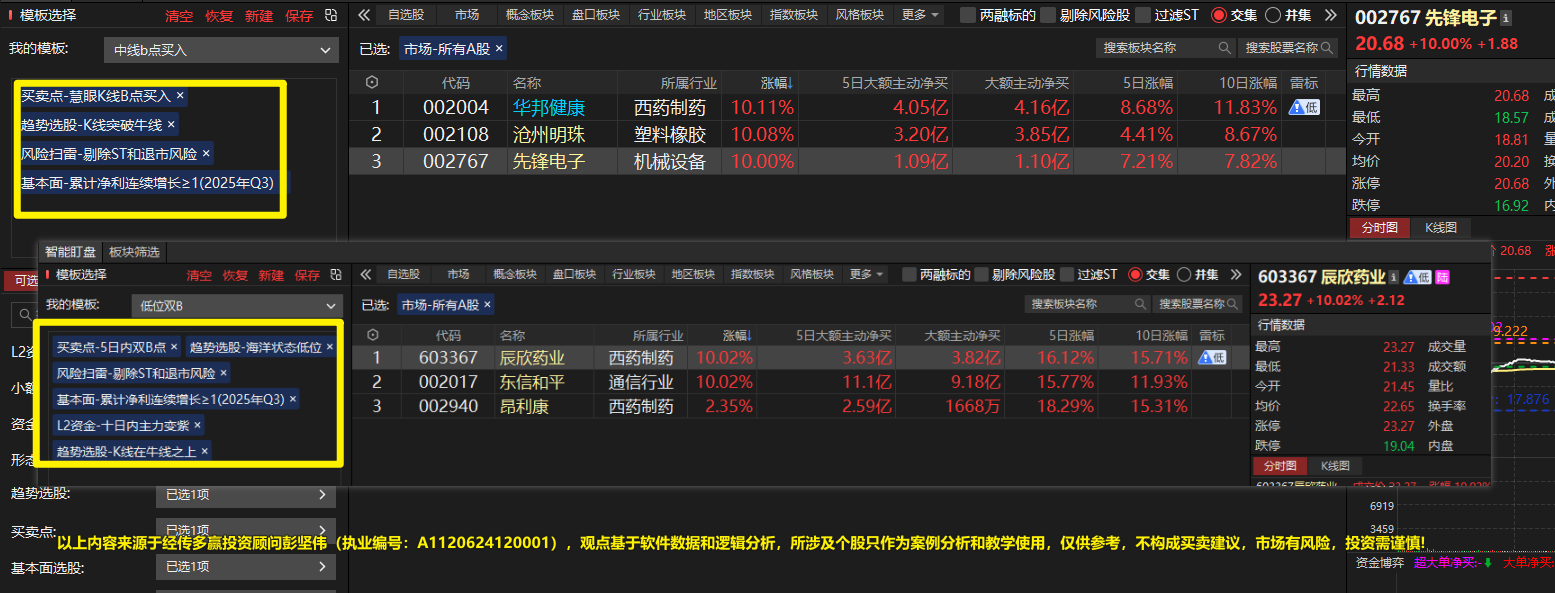This screenshot has height=593, width=1555.
Task: Remove the 买卖点-5日内双B点 tag
Action: coord(174,347)
